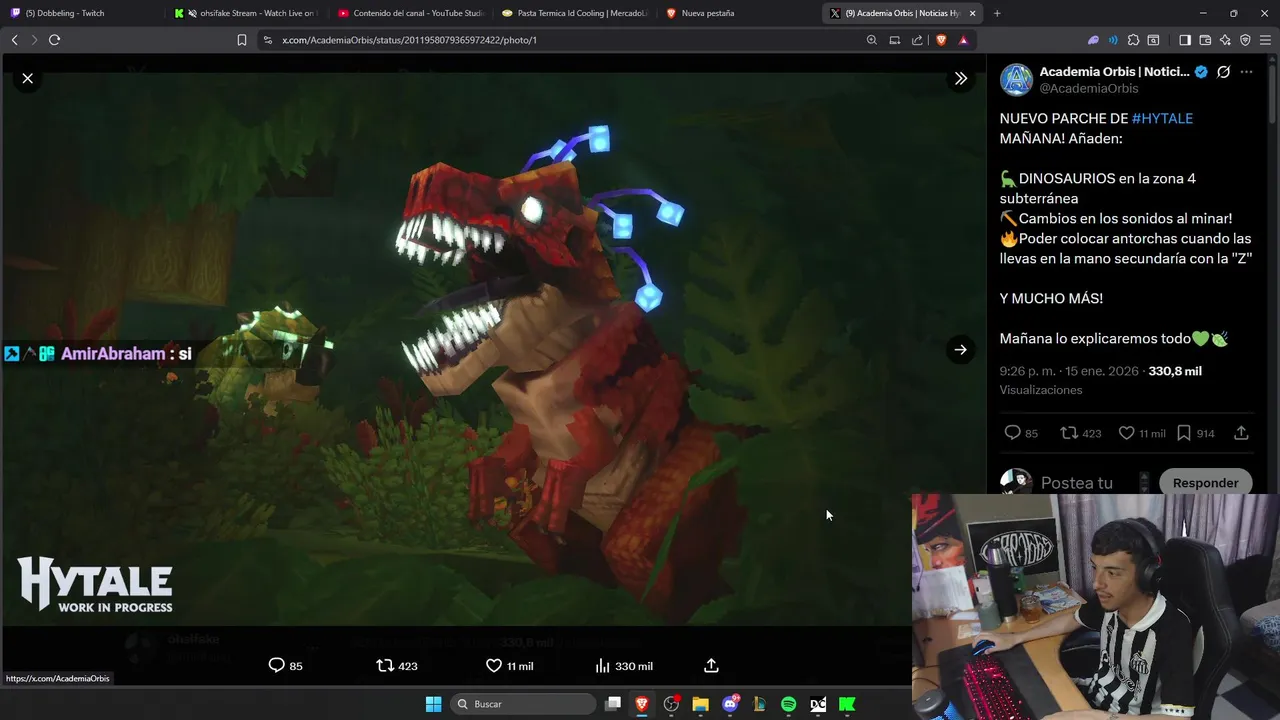
Task: Open Leo AI sparkle icon
Action: click(1225, 40)
